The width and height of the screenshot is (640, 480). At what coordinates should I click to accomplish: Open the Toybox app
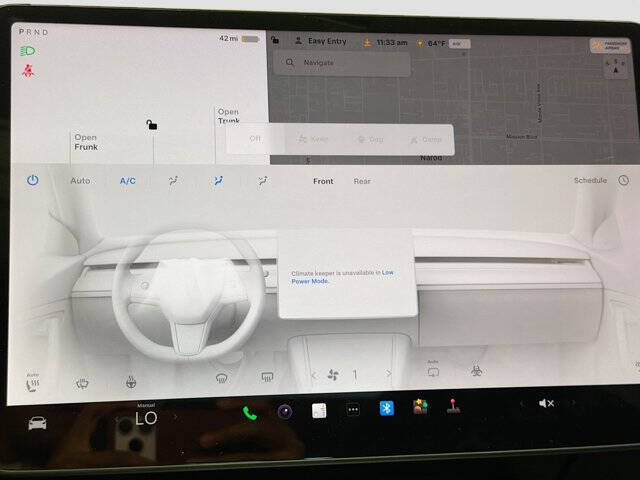click(420, 407)
